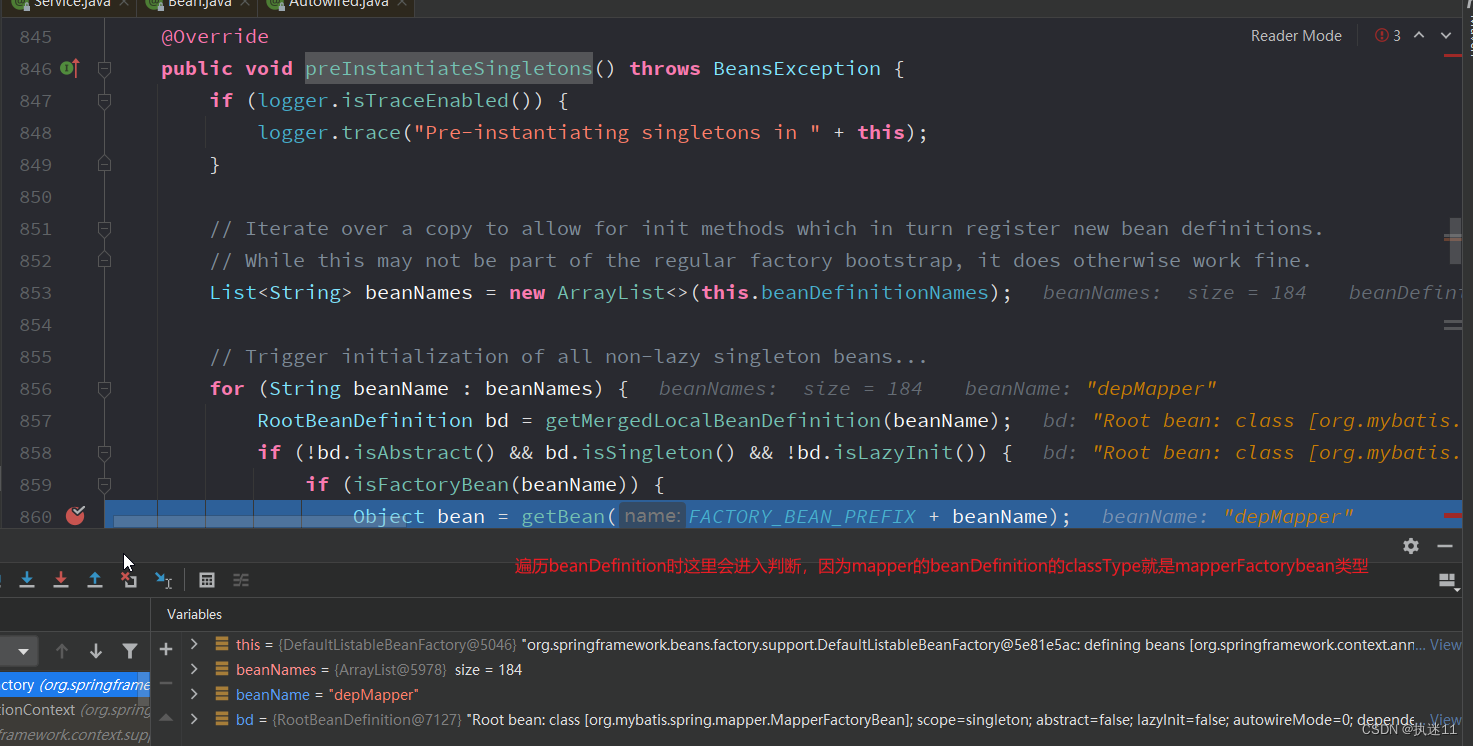
Task: Collapse the for-loop fold marker on line 856
Action: (104, 388)
